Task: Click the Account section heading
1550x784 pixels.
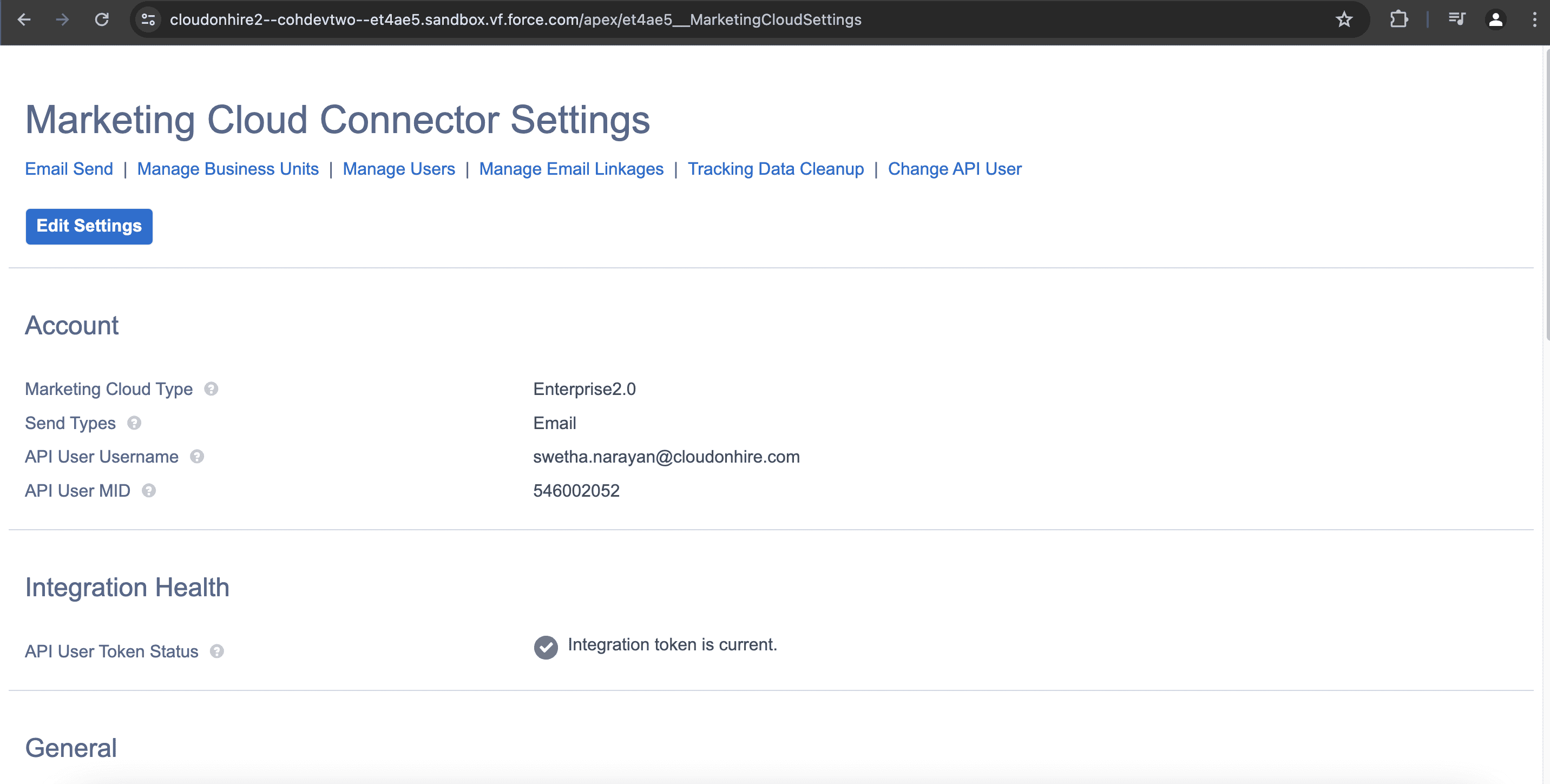Action: (x=71, y=326)
